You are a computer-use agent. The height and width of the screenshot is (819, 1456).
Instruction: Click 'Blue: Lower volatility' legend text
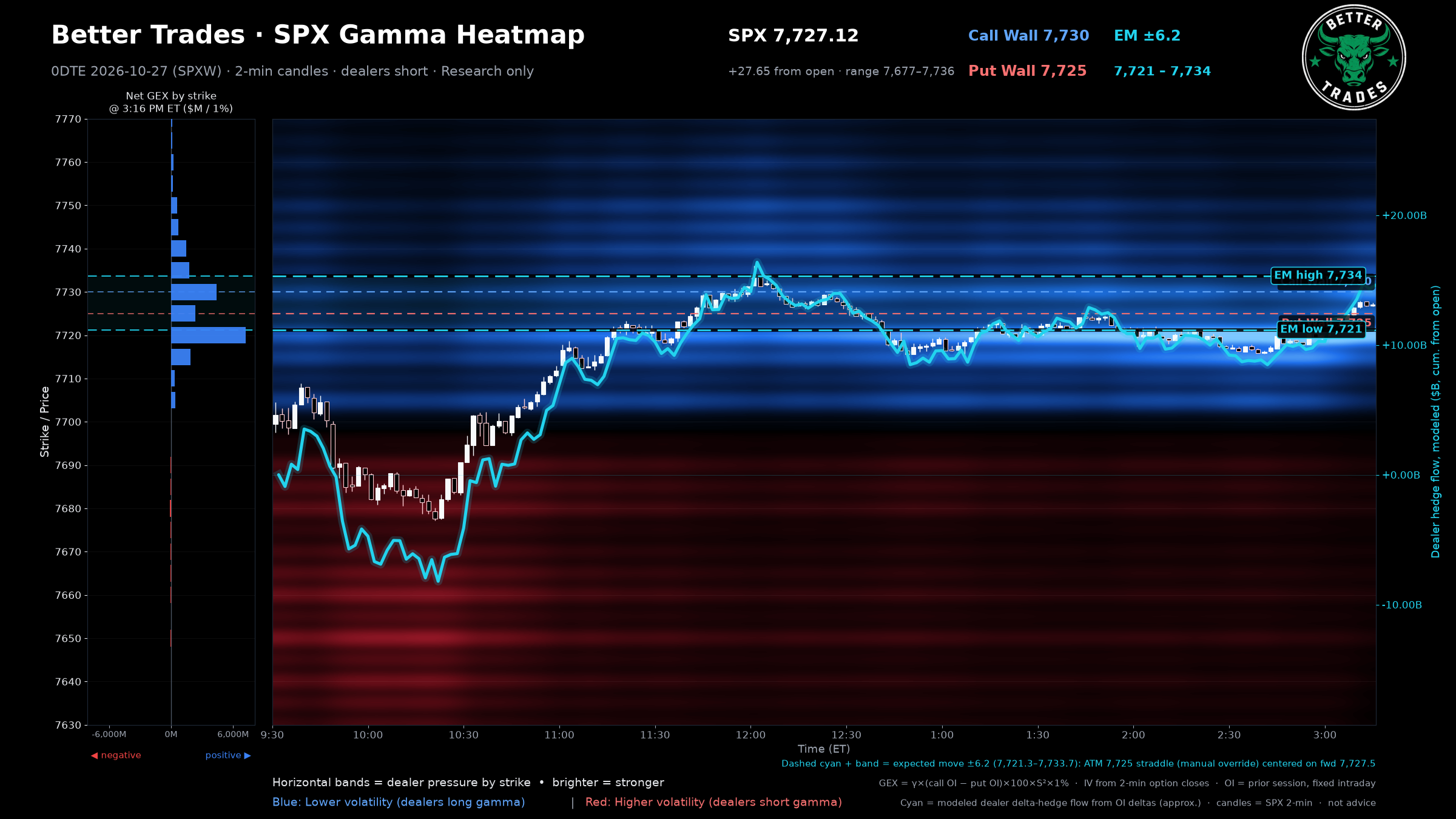pos(399,803)
